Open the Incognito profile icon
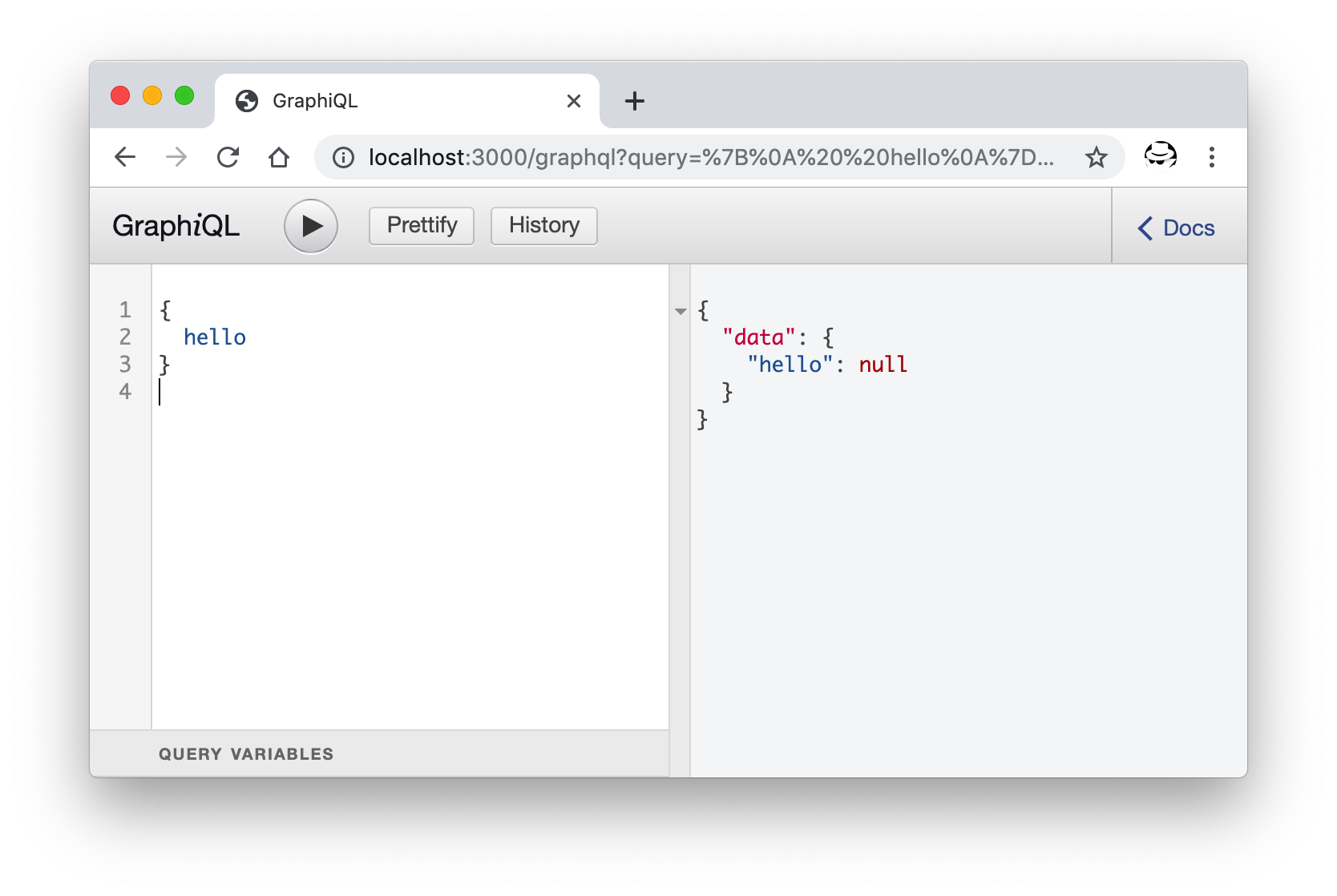 point(1160,155)
